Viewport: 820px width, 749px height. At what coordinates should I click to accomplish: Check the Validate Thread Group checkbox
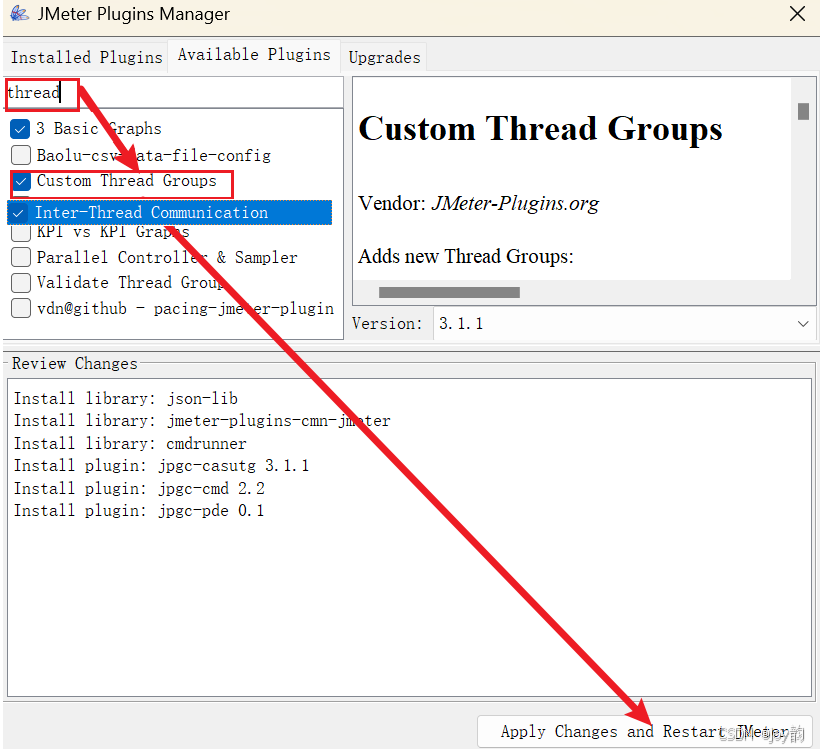click(x=20, y=282)
